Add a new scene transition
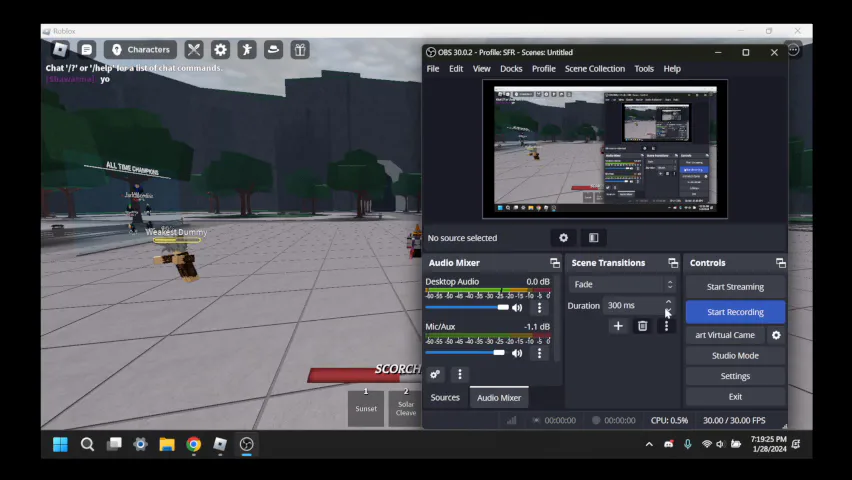This screenshot has width=852, height=480. 618,326
